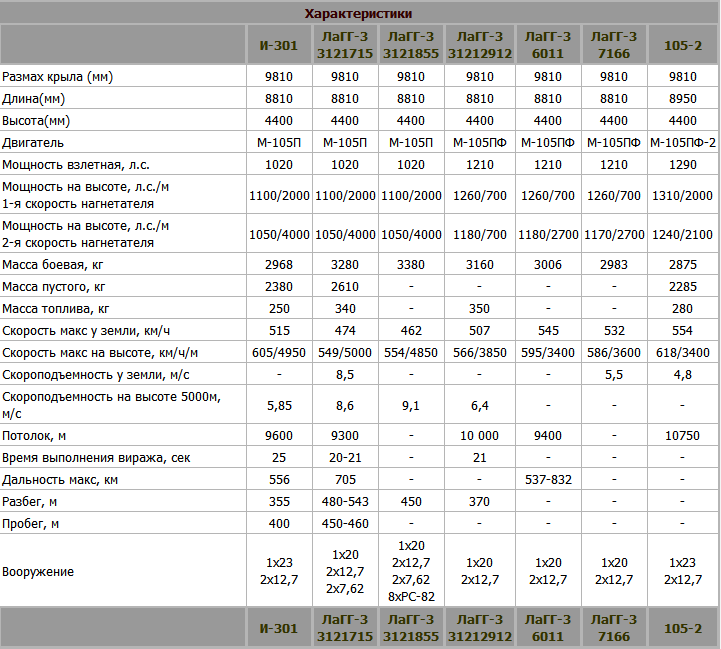Select climb rate value 4,8
The width and height of the screenshot is (721, 649).
682,375
